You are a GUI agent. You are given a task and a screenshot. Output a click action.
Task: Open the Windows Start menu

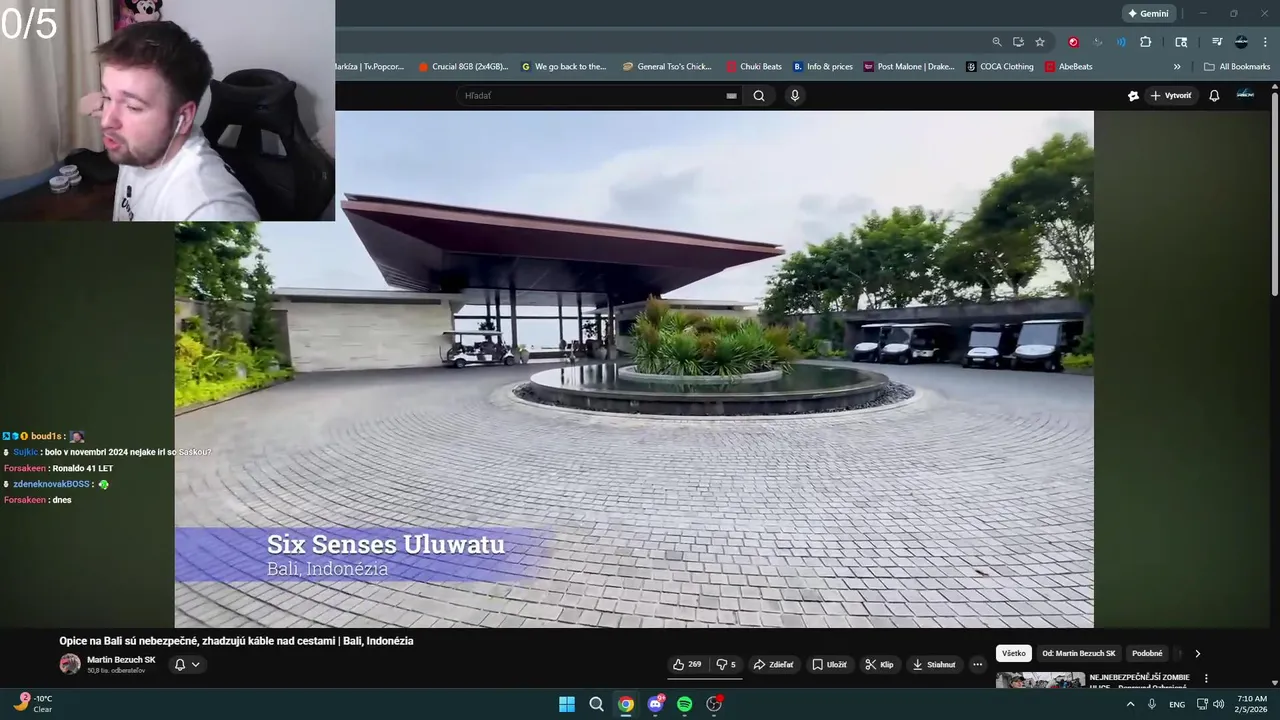pos(567,704)
